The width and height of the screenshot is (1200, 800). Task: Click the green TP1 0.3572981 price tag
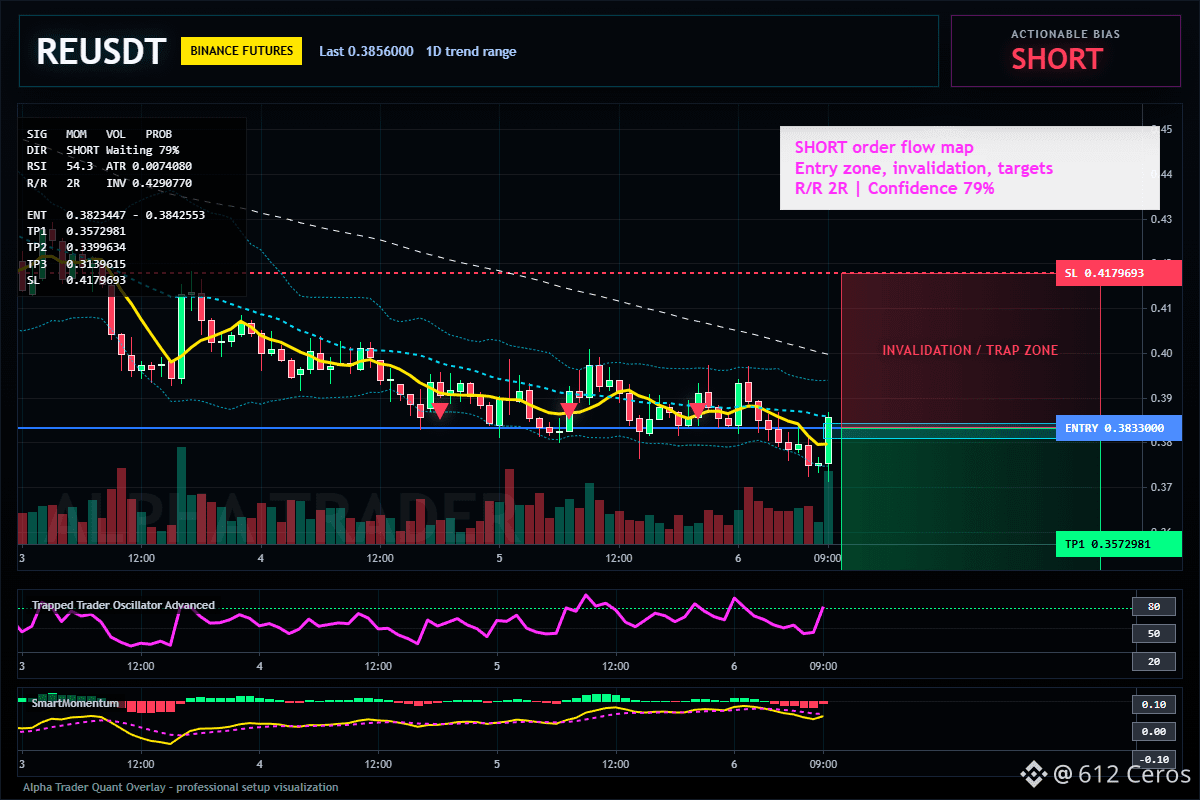1118,544
